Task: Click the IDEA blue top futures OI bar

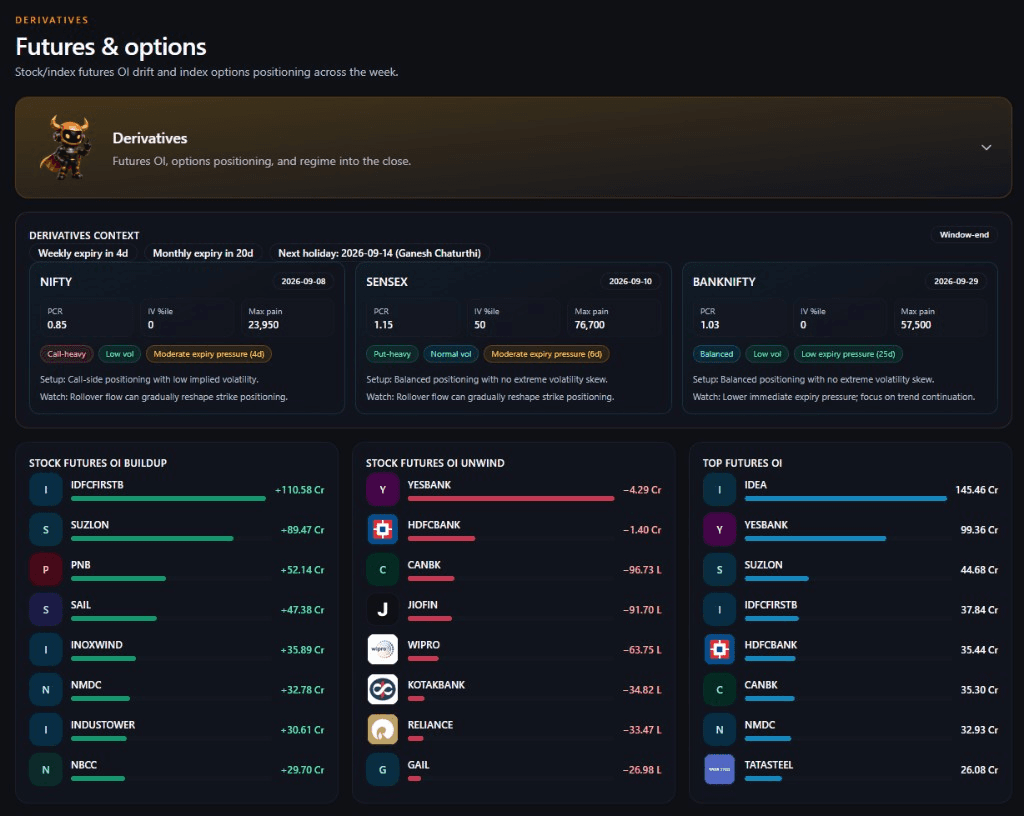Action: pos(846,499)
